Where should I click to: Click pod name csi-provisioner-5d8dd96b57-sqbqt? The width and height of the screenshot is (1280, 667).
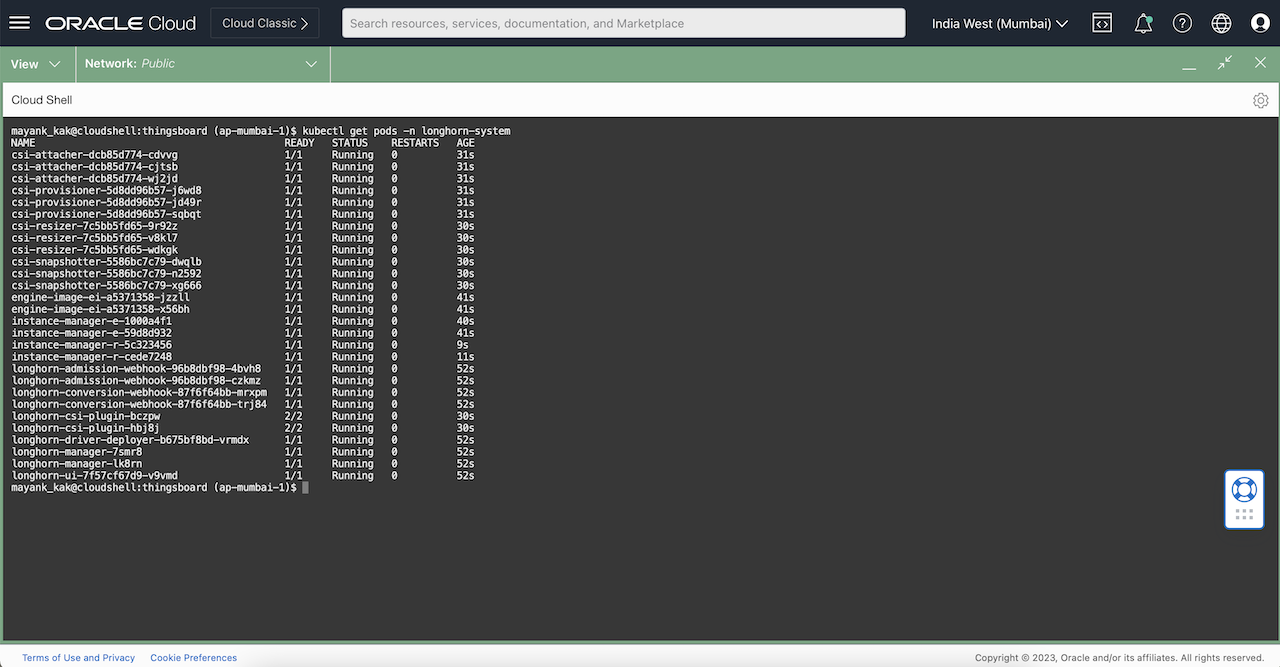coord(107,215)
